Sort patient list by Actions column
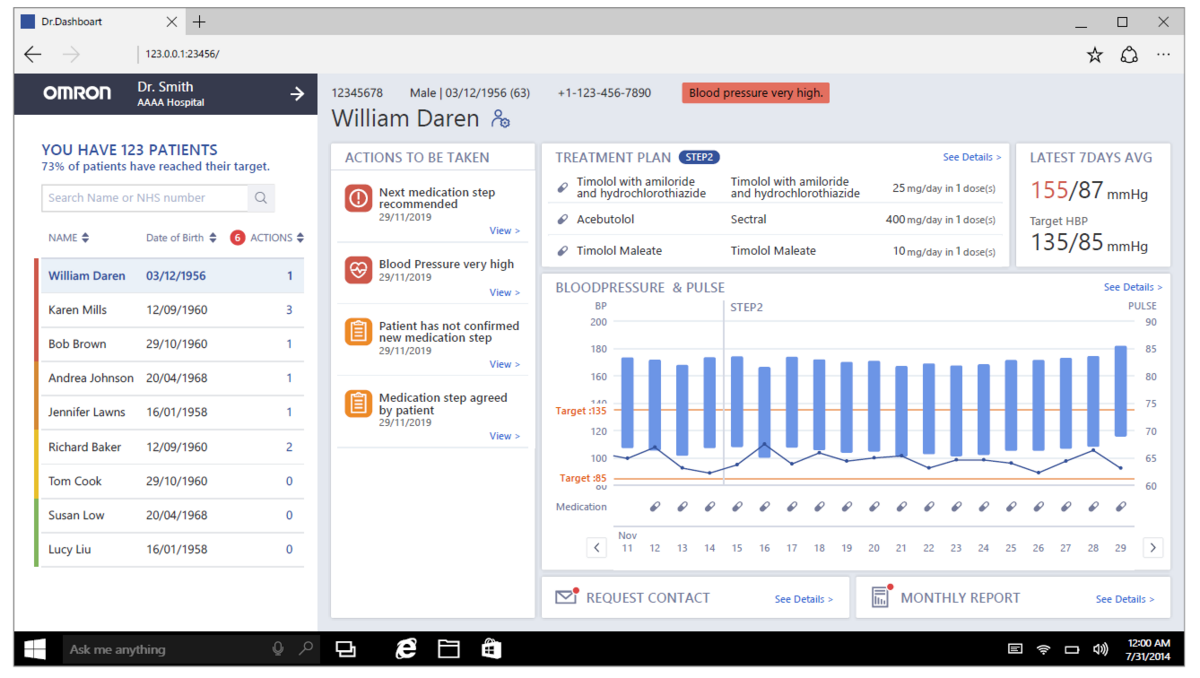Screen dimensions: 1200x678 click(x=276, y=238)
